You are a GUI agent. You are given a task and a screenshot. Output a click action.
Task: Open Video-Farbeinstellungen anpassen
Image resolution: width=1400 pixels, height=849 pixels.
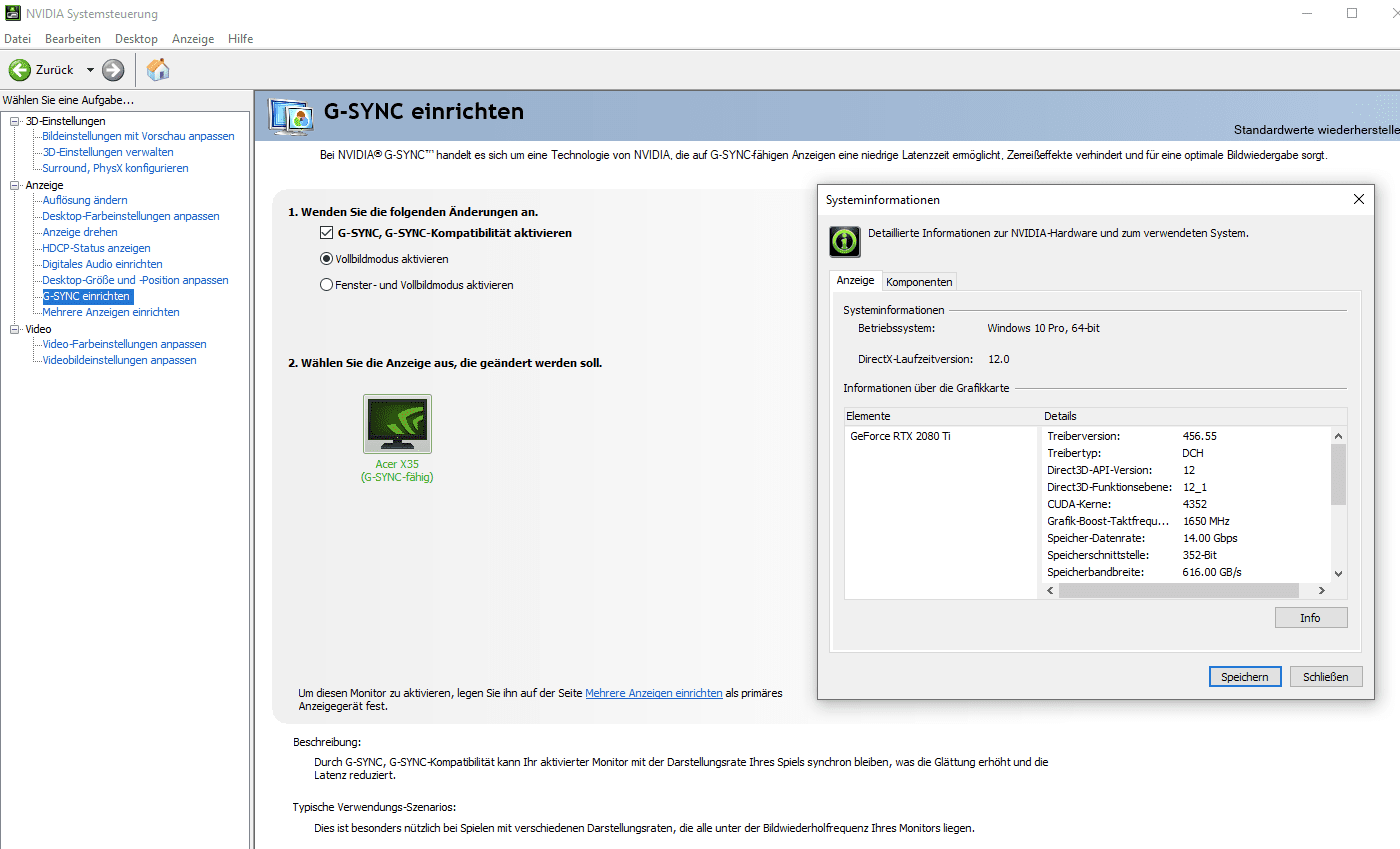tap(124, 344)
